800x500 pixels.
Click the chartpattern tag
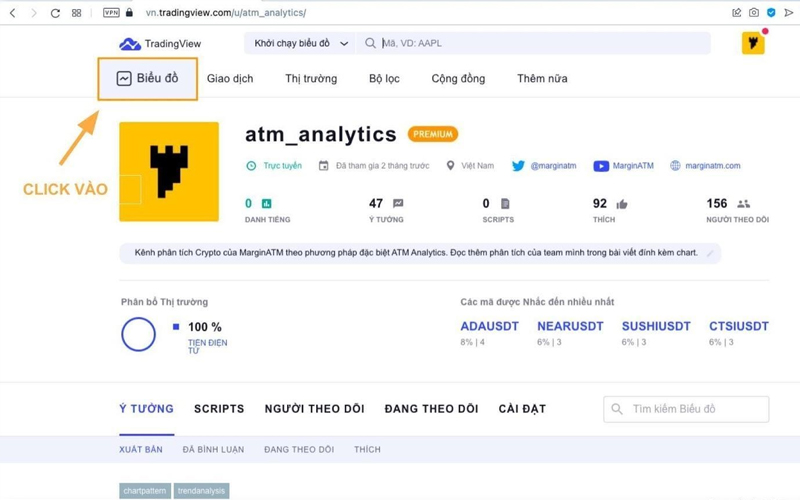tap(145, 491)
